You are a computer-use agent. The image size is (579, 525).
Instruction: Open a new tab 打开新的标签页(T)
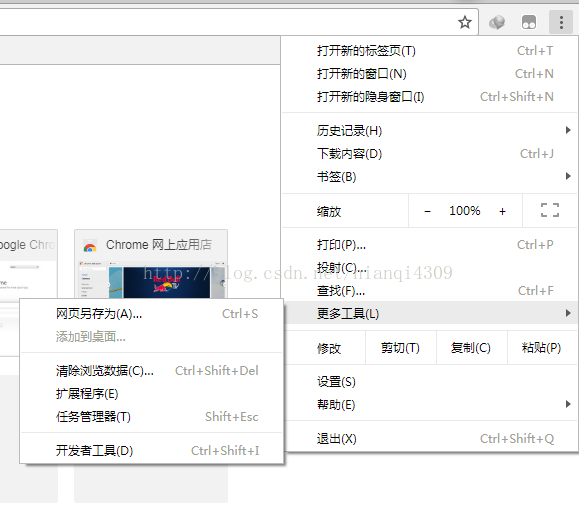(430, 51)
